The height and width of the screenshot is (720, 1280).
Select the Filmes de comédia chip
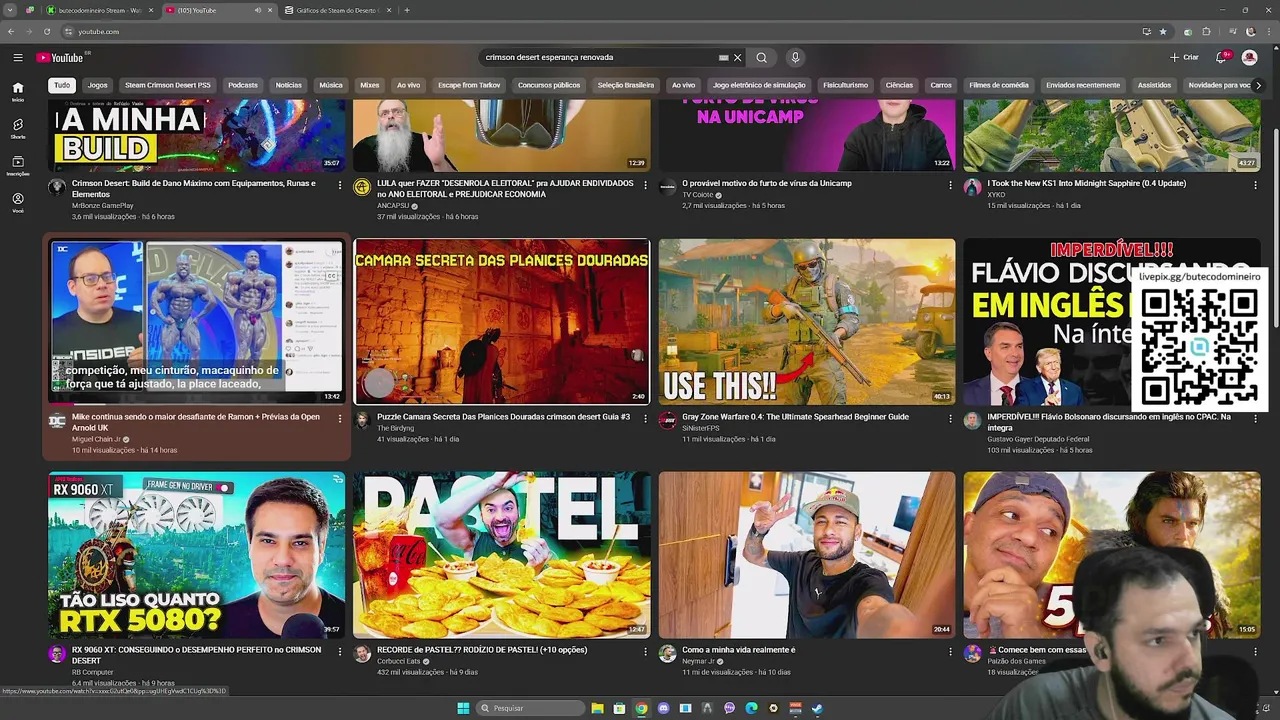coord(999,85)
